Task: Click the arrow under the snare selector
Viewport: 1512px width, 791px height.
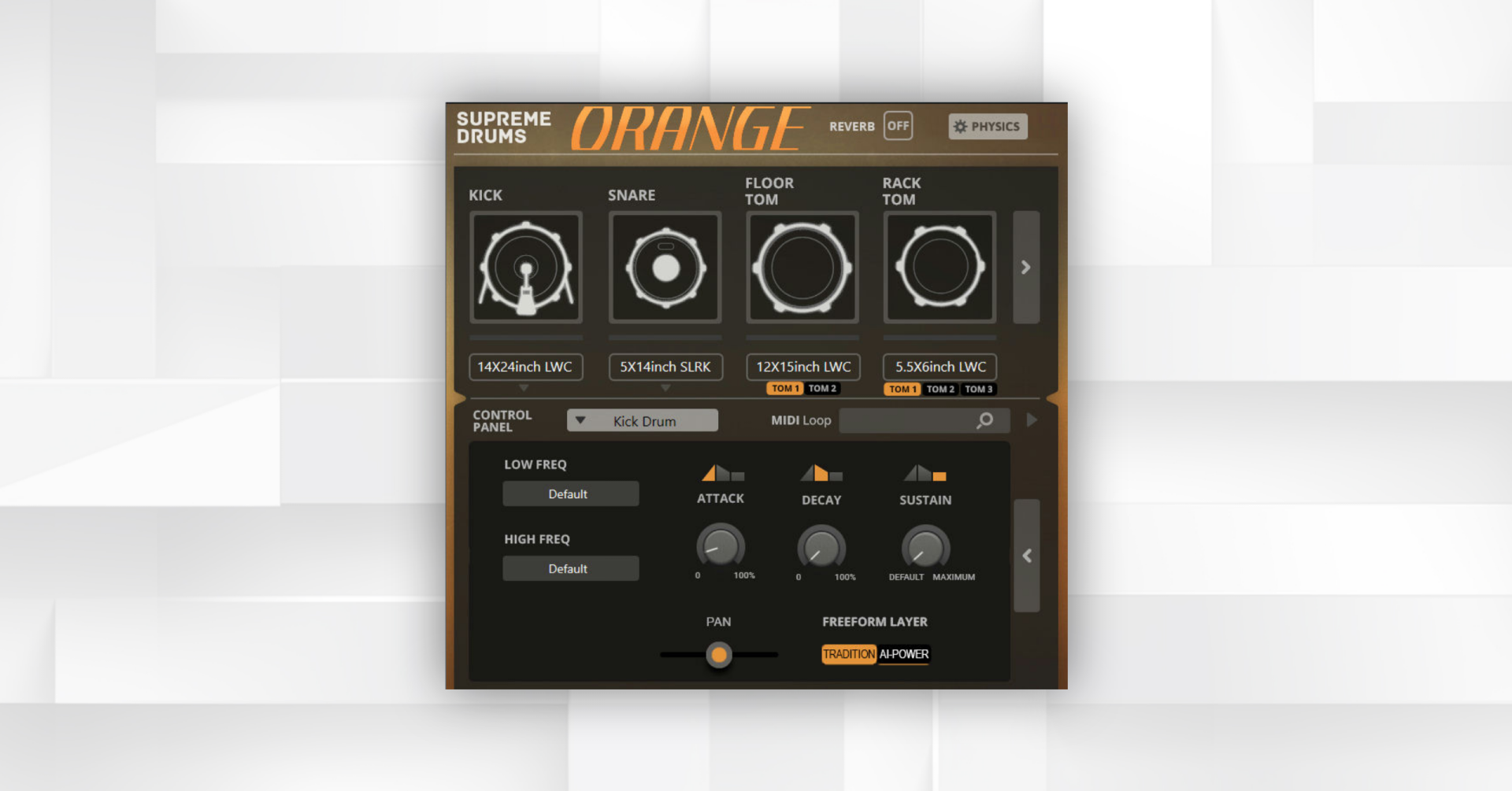Action: tap(665, 388)
